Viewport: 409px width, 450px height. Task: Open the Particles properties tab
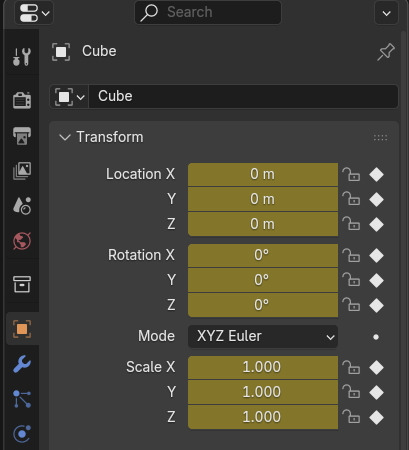(x=22, y=399)
